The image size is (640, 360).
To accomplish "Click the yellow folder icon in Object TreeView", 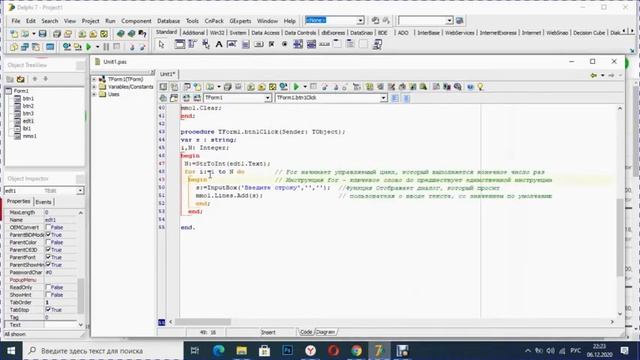I will coord(20,79).
